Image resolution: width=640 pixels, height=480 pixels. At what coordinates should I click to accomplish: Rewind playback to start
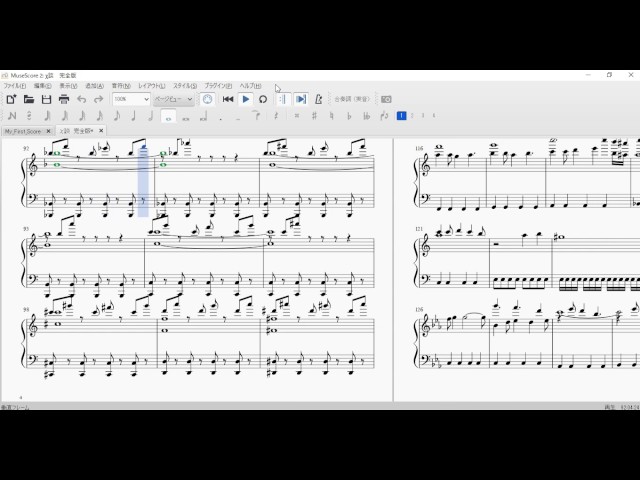(228, 99)
